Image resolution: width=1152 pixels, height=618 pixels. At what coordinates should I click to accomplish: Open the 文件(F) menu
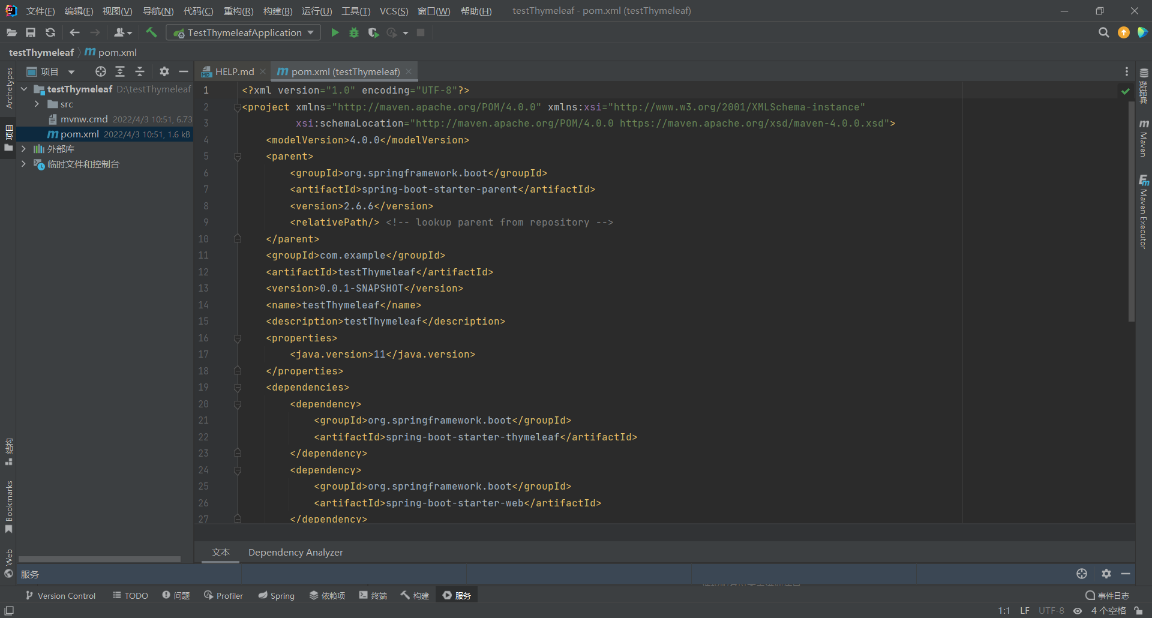40,11
